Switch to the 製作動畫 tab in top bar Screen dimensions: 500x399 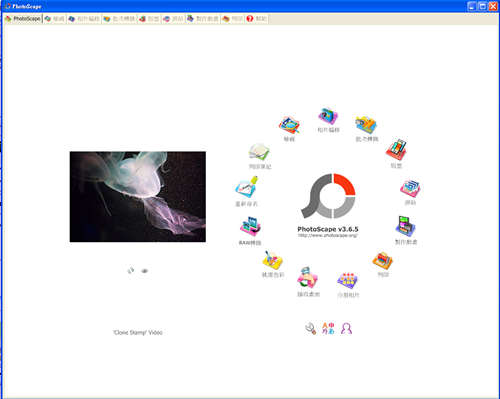203,19
